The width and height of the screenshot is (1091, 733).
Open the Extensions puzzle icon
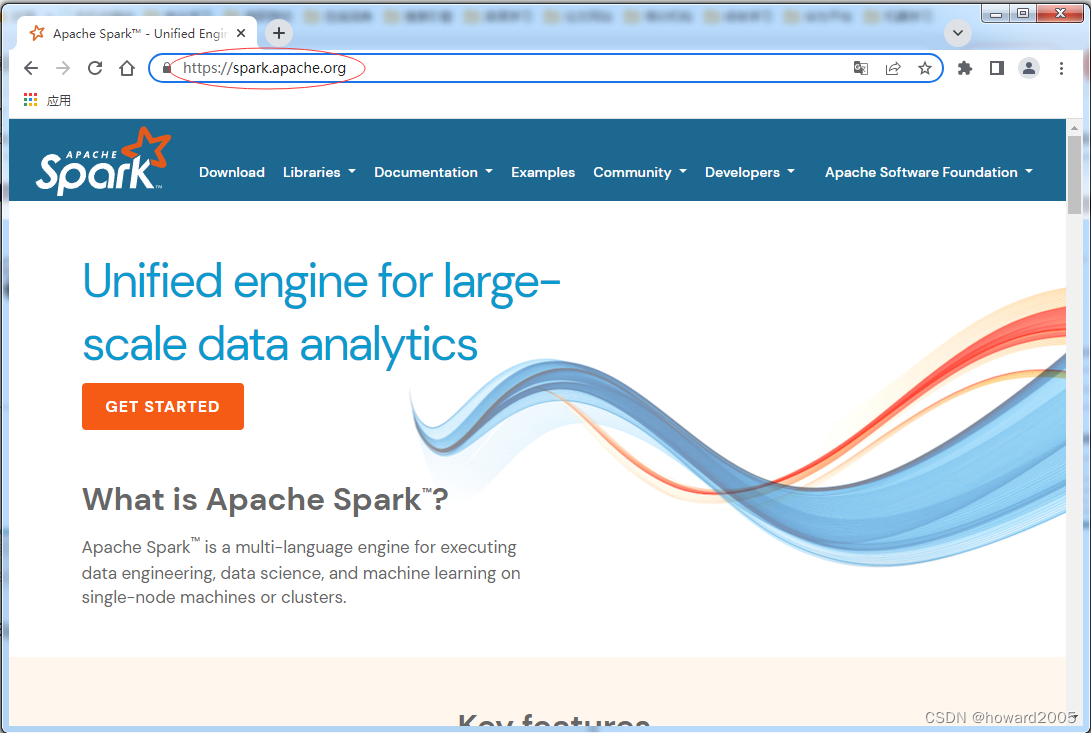pyautogui.click(x=964, y=68)
